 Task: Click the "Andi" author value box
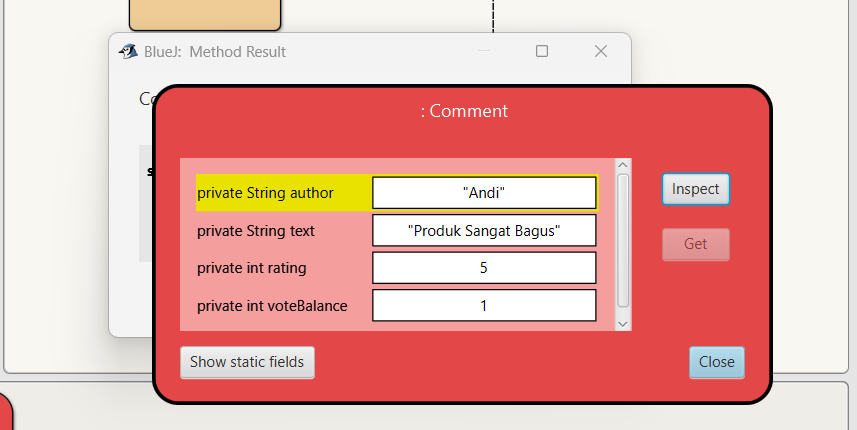tap(484, 192)
